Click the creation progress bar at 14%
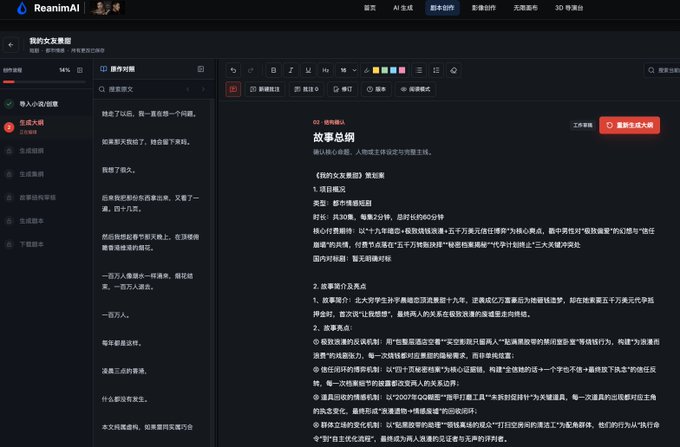This screenshot has width=680, height=447. 45,82
